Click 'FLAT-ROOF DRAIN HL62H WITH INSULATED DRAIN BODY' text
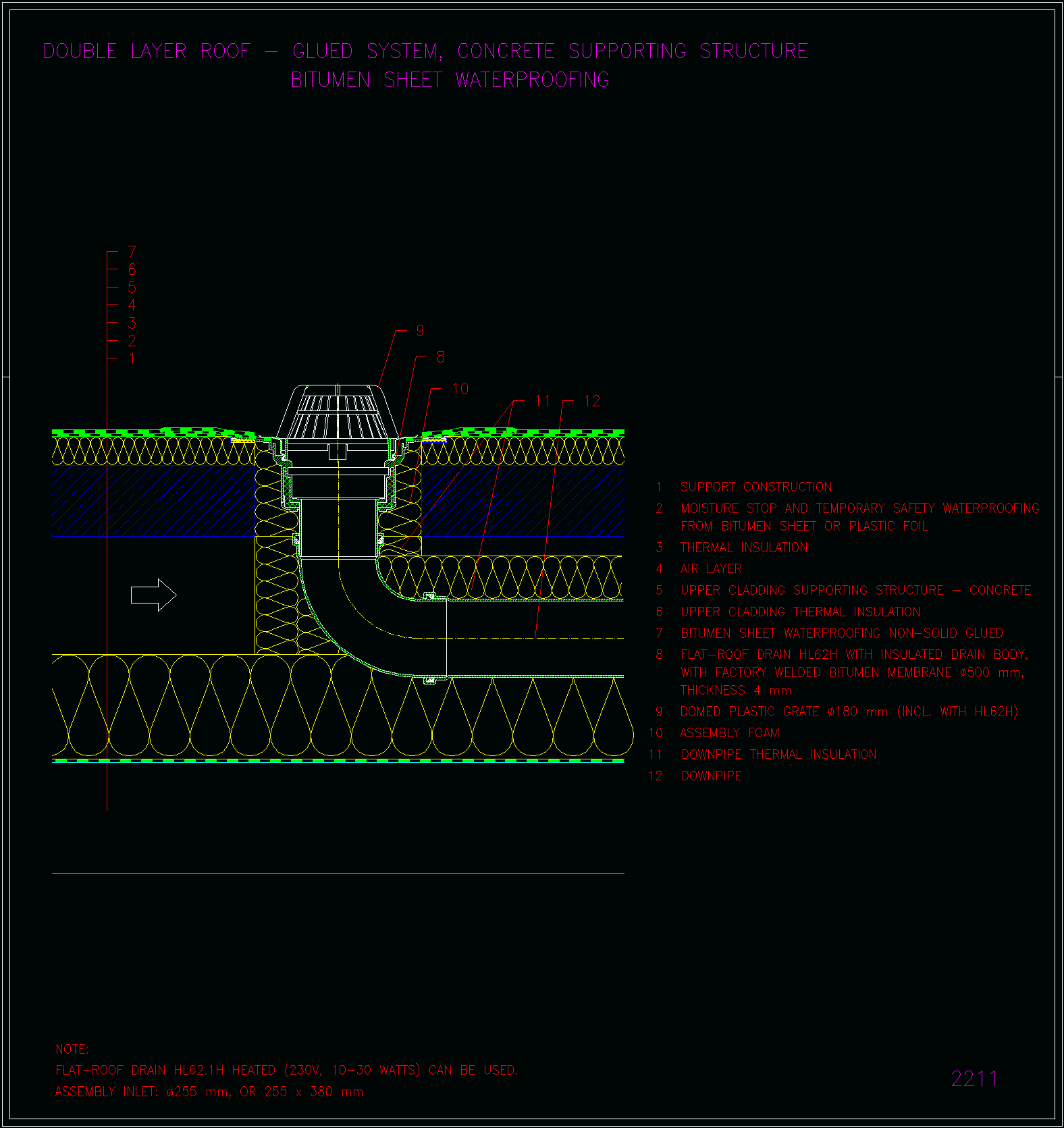Screen dimensions: 1064x1128 pos(854,654)
